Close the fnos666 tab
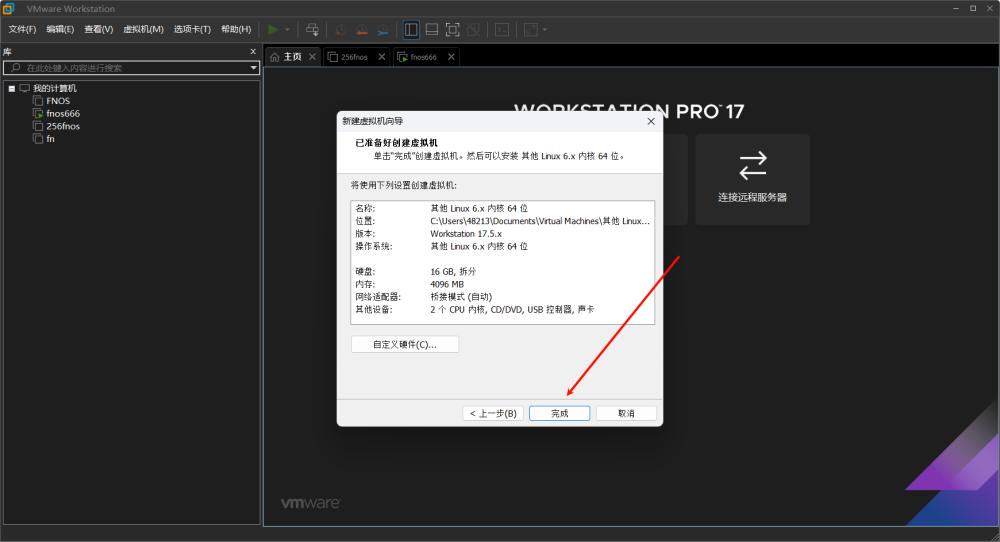The height and width of the screenshot is (542, 1000). click(451, 57)
